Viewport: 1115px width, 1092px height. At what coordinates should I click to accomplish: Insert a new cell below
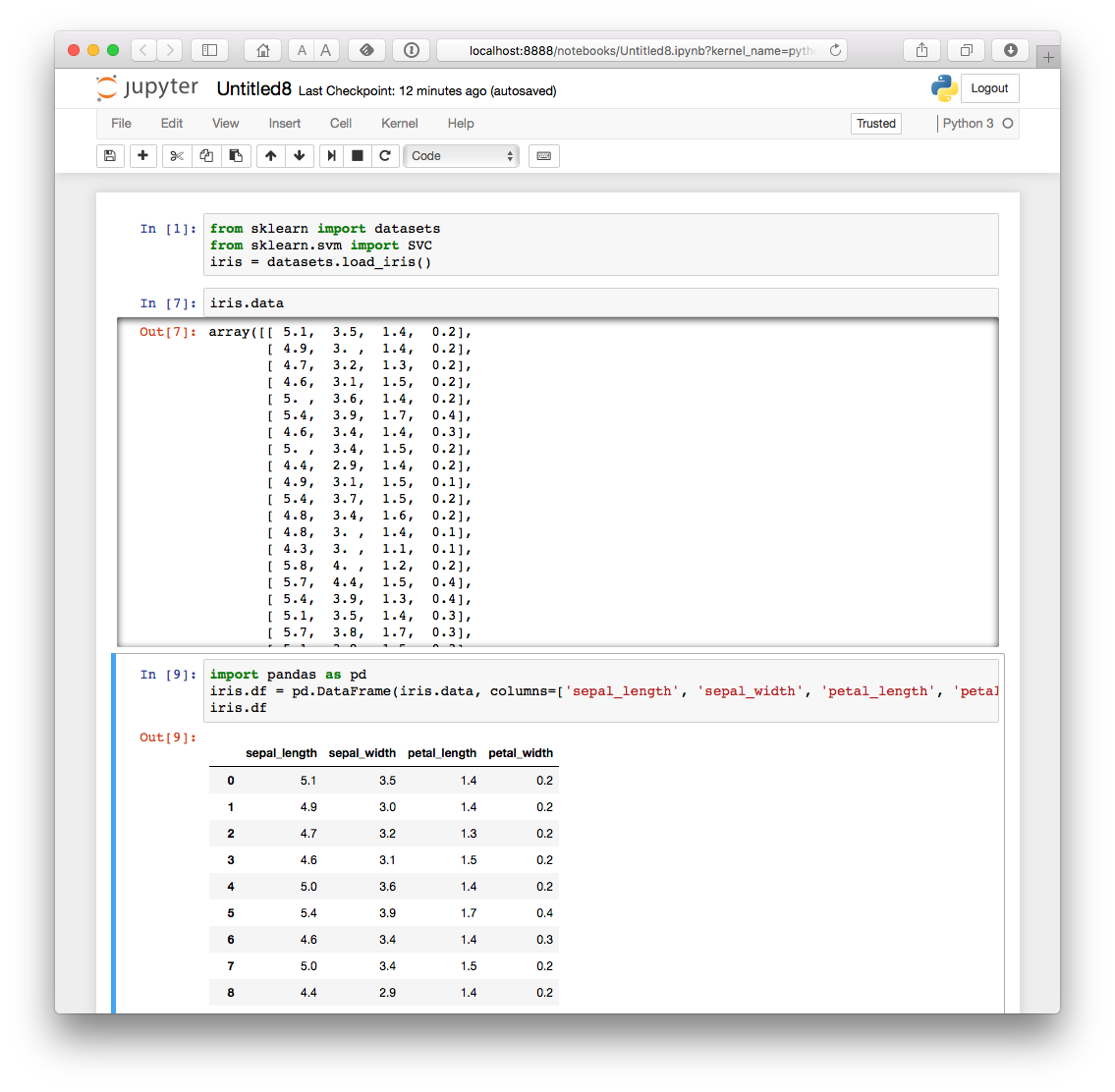tap(142, 155)
